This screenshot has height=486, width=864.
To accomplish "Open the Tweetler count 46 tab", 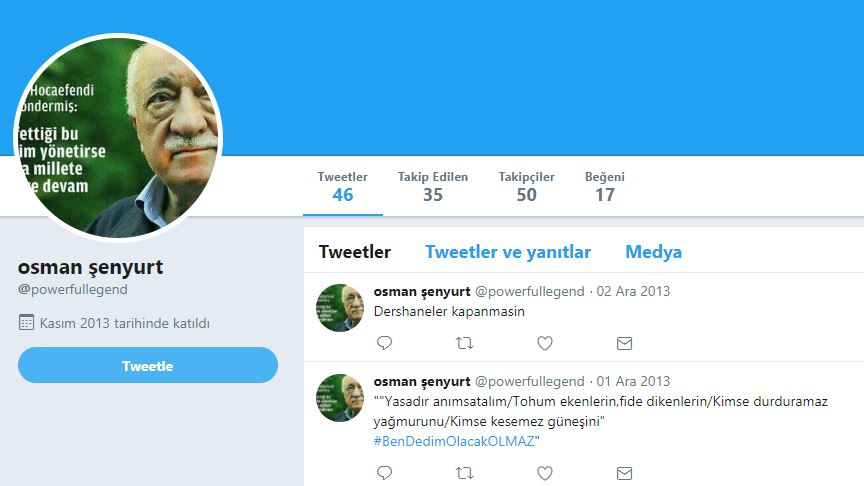I will pyautogui.click(x=343, y=187).
